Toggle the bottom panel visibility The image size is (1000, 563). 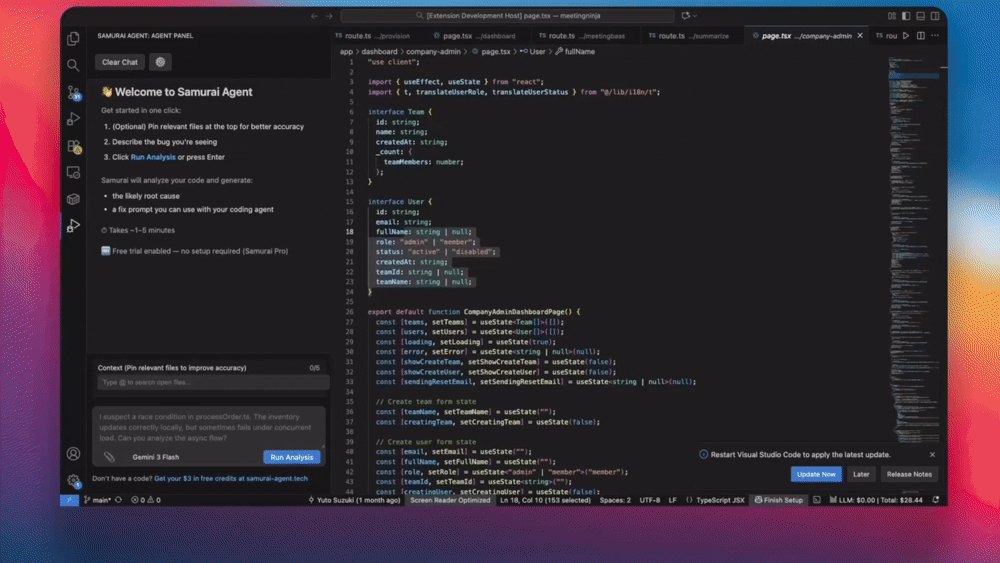921,16
